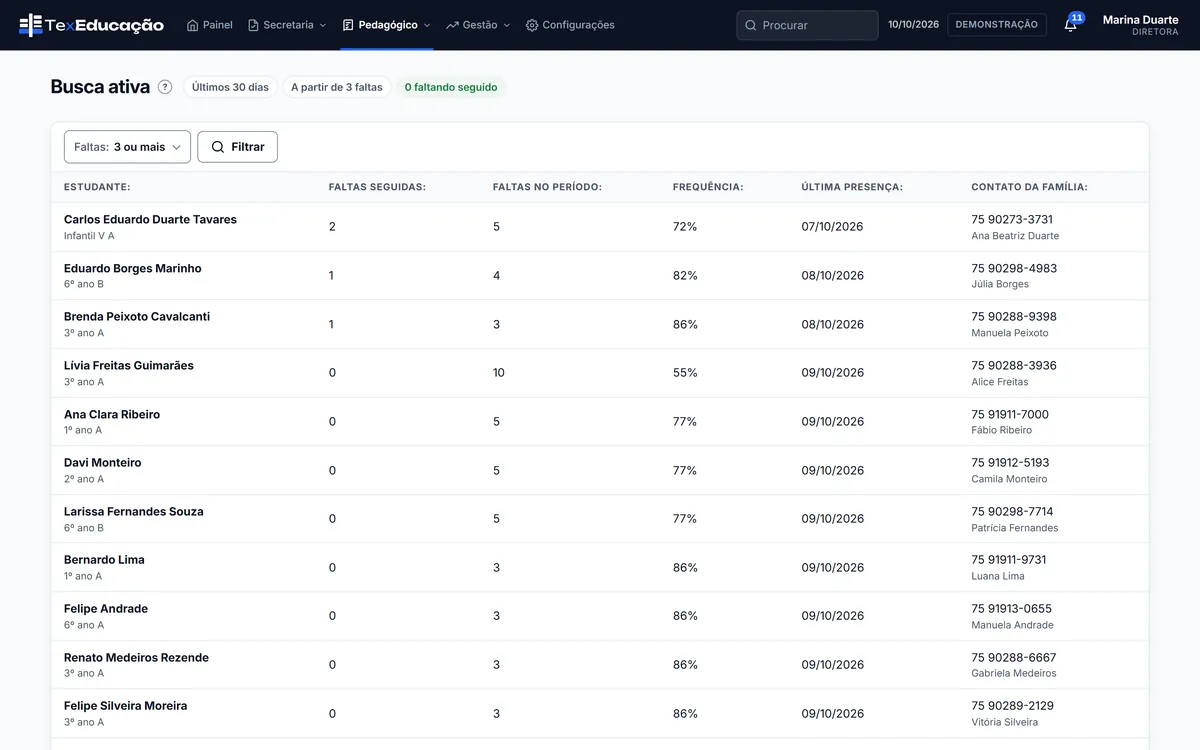Open the Marina Duarte user profile
Image resolution: width=1200 pixels, height=750 pixels.
1140,25
